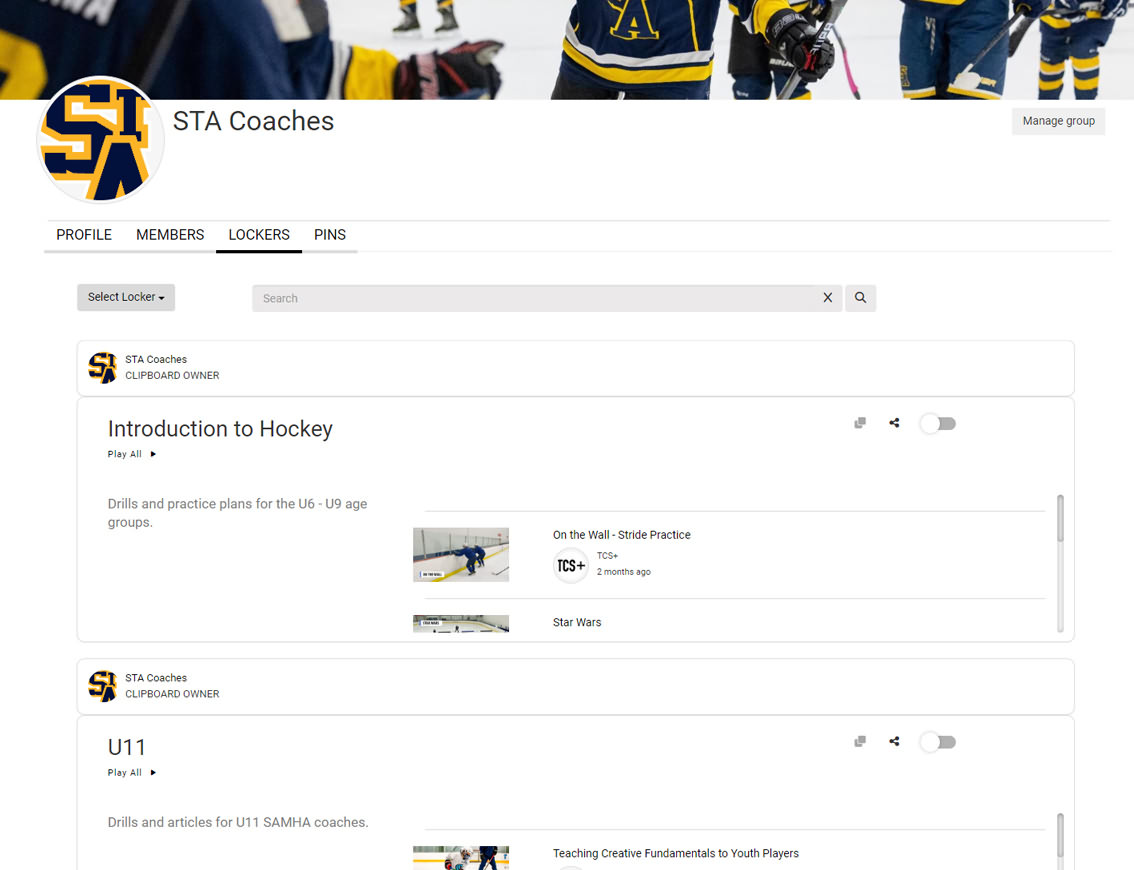Image resolution: width=1134 pixels, height=870 pixels.
Task: Toggle the U11 clipboard switch
Action: pyautogui.click(x=938, y=742)
